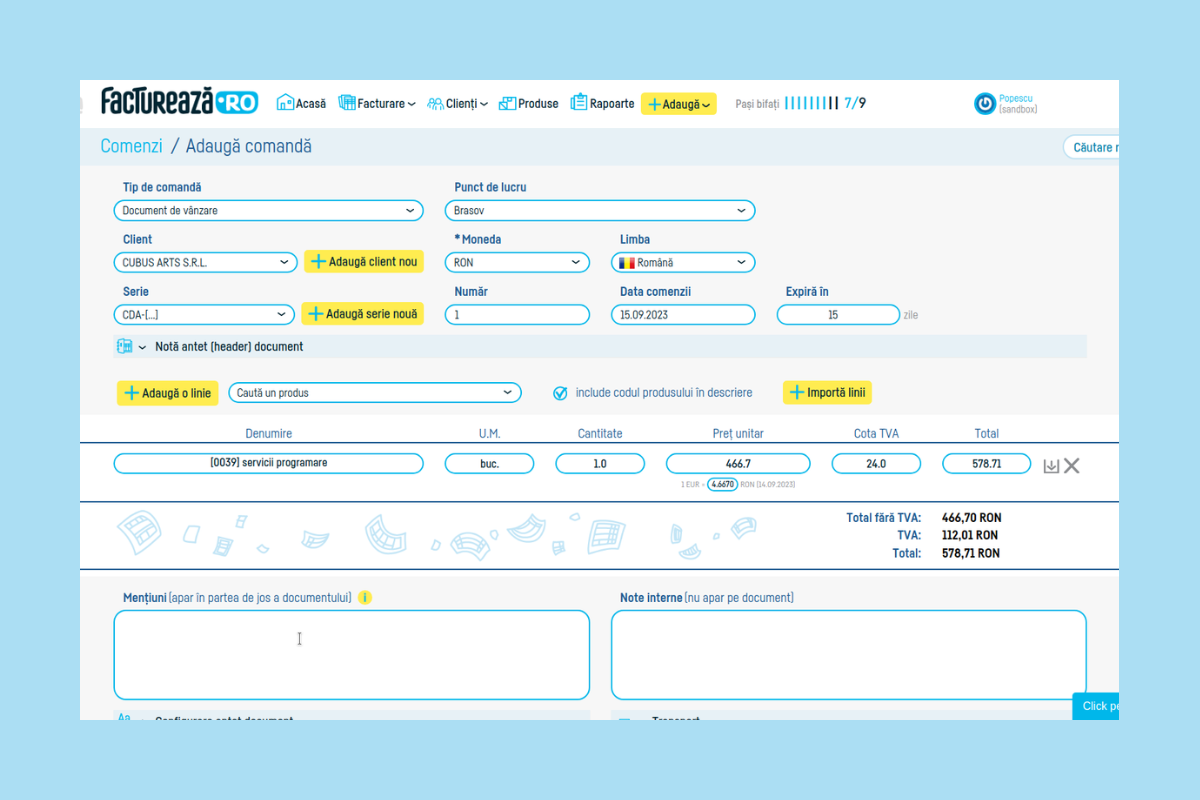Click the Facturează.ro logo
Screen dimensions: 1200x800
tap(179, 102)
